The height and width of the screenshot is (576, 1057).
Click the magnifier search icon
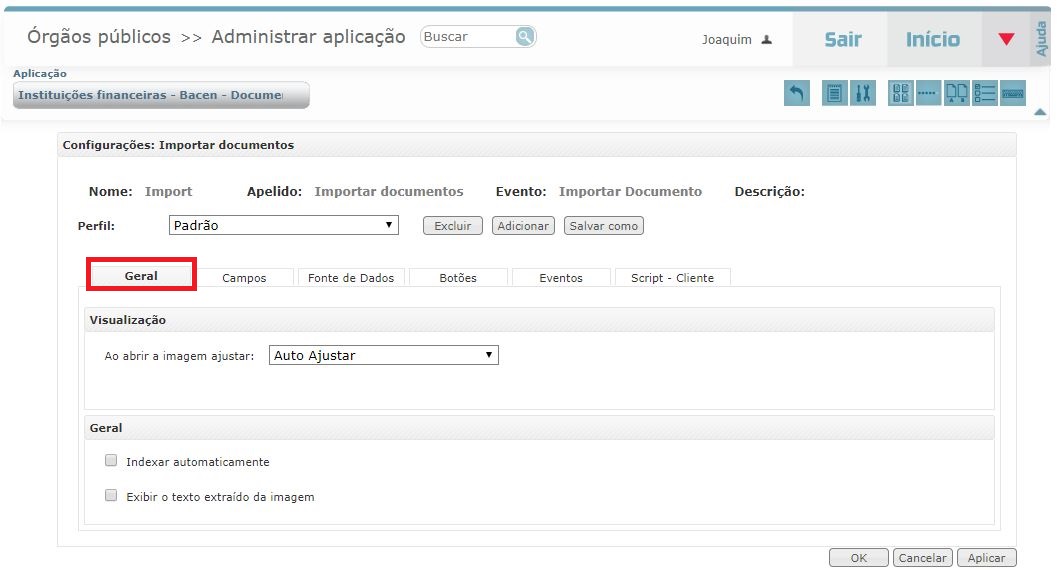click(525, 37)
